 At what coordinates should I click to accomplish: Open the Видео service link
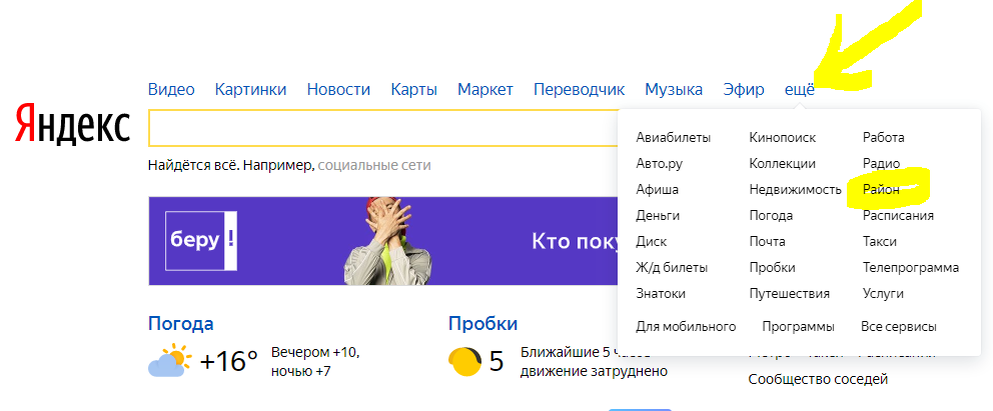(x=171, y=89)
